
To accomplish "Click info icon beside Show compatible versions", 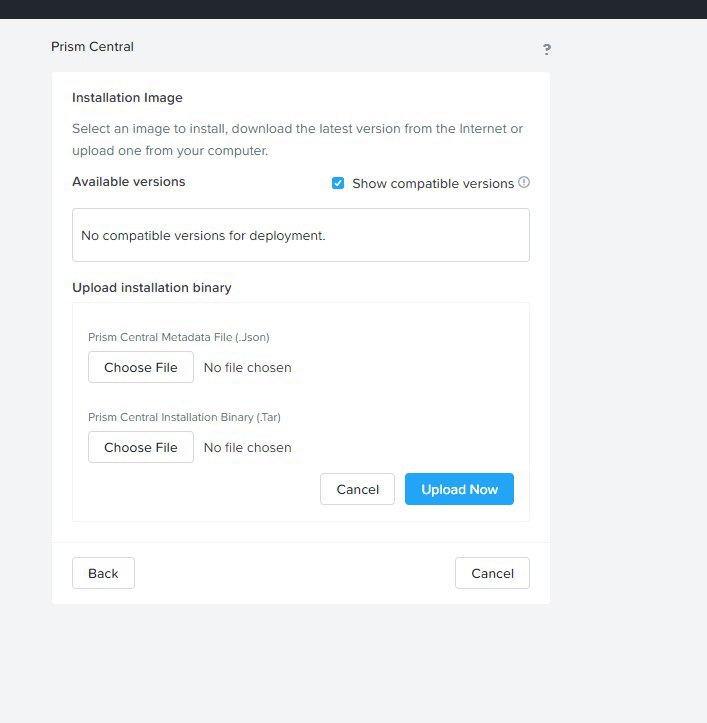I will pos(524,182).
